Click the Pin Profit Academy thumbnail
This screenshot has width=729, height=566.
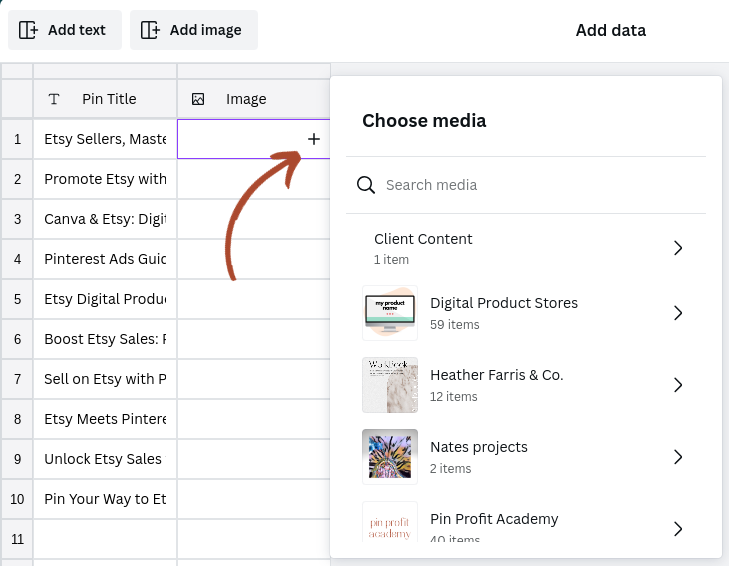390,522
